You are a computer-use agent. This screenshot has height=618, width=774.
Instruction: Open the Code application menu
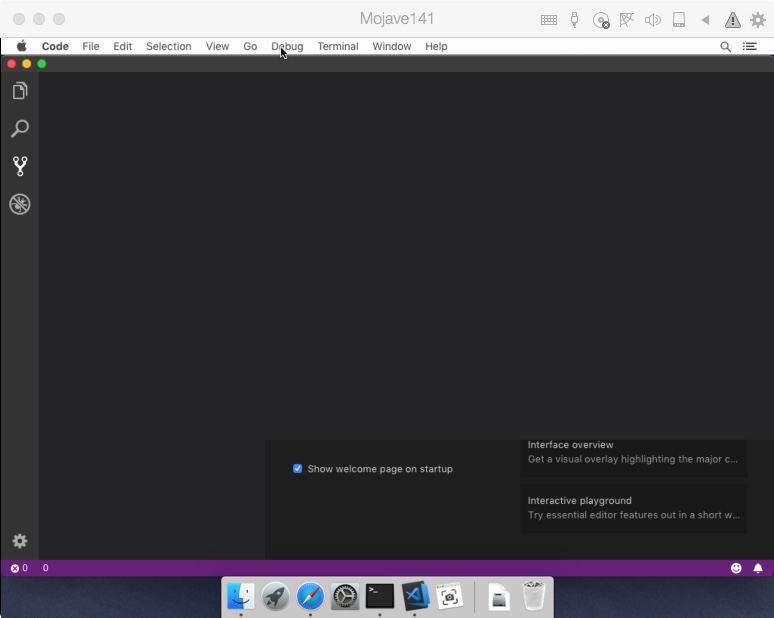click(55, 46)
